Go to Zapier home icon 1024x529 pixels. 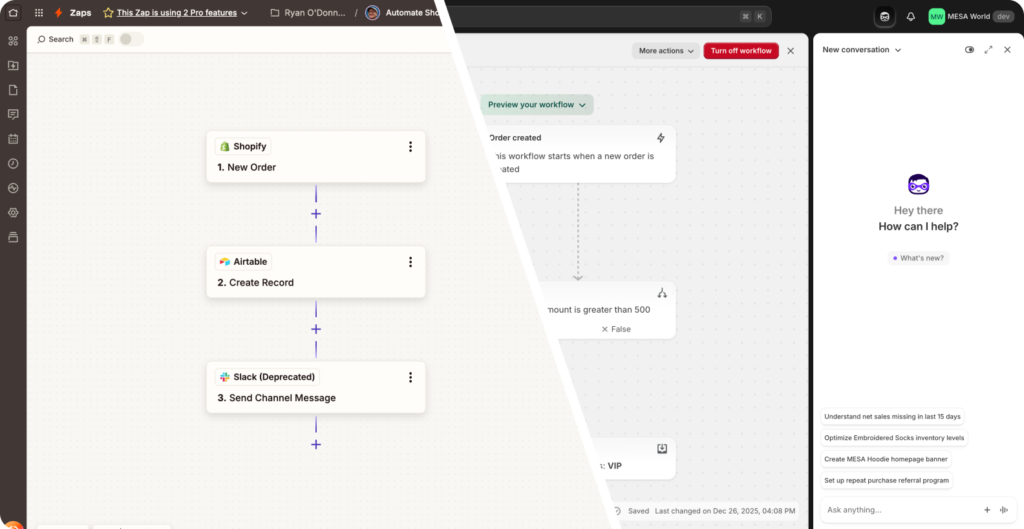pyautogui.click(x=13, y=12)
